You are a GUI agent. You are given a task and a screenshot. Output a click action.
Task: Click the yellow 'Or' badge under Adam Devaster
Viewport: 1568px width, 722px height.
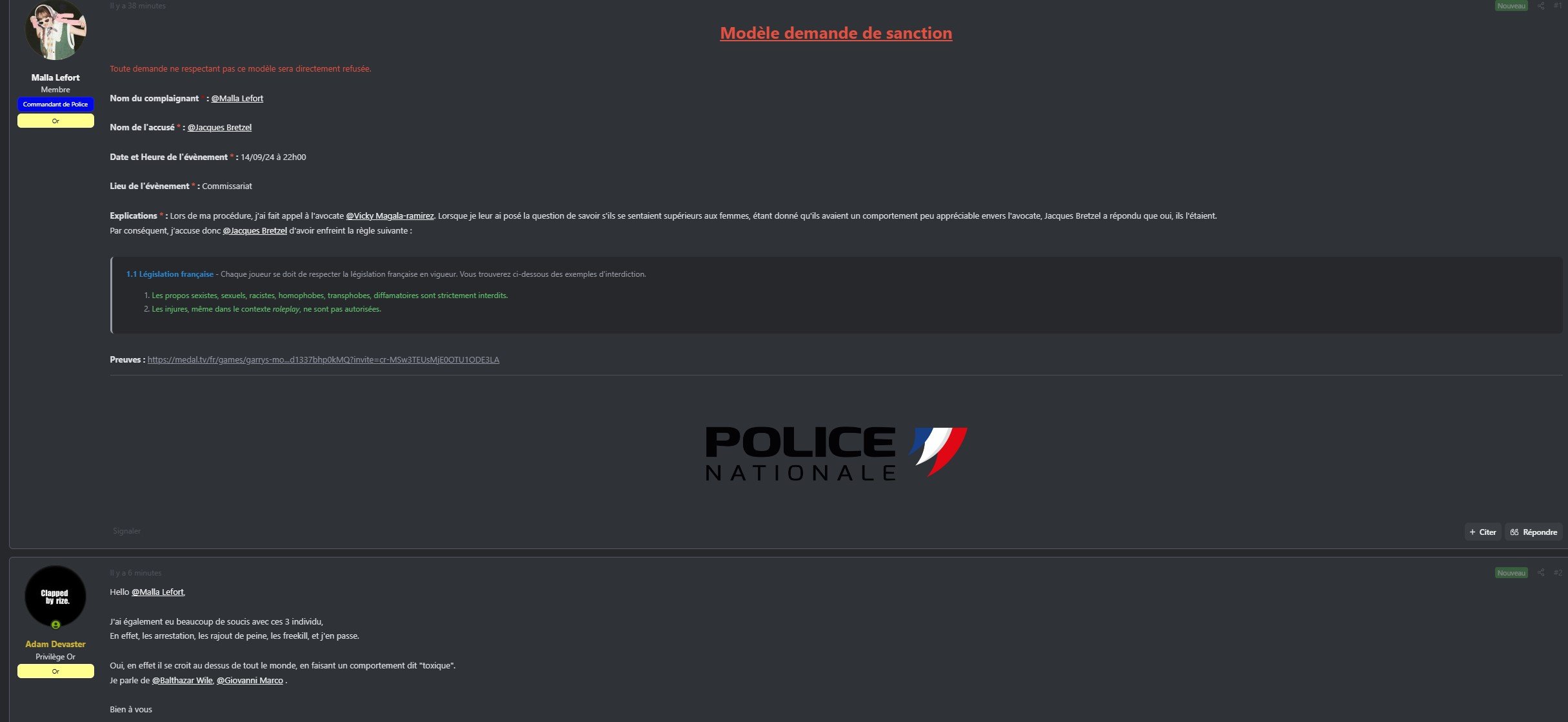55,671
